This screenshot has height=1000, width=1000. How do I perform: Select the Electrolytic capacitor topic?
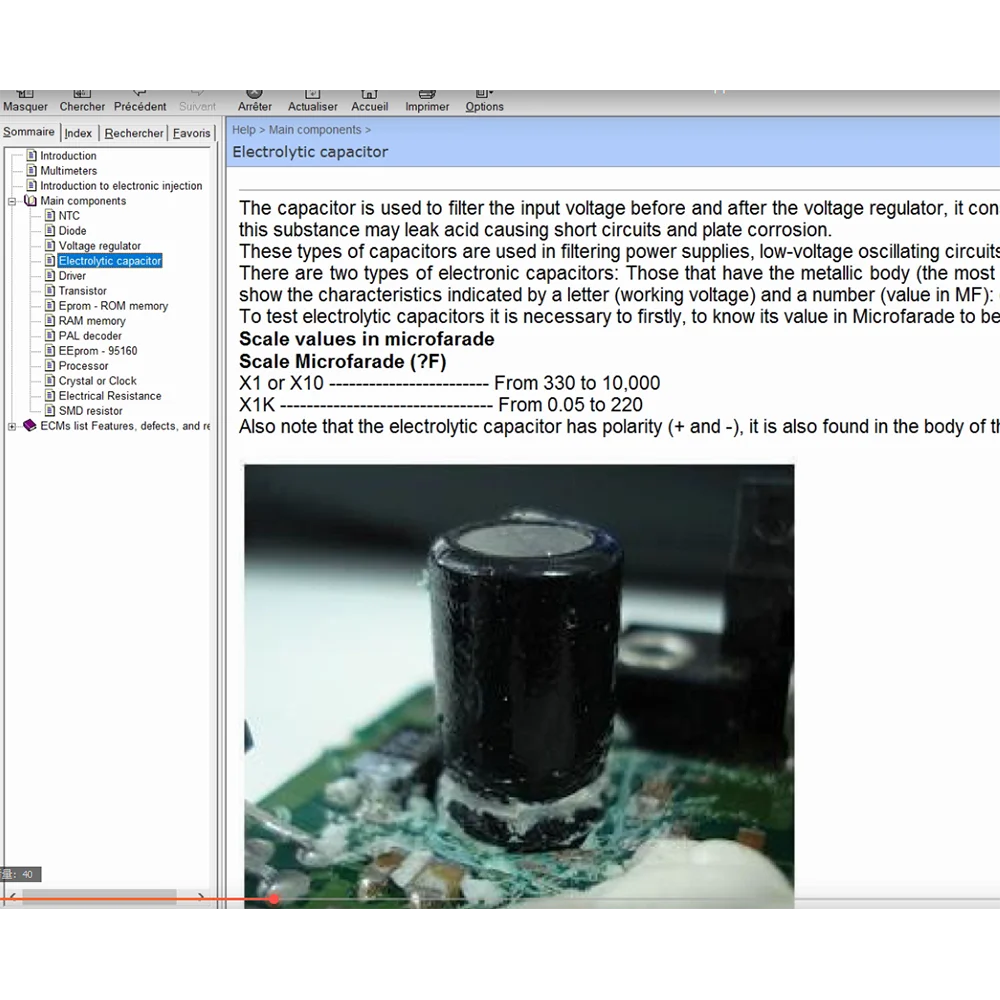[x=110, y=261]
